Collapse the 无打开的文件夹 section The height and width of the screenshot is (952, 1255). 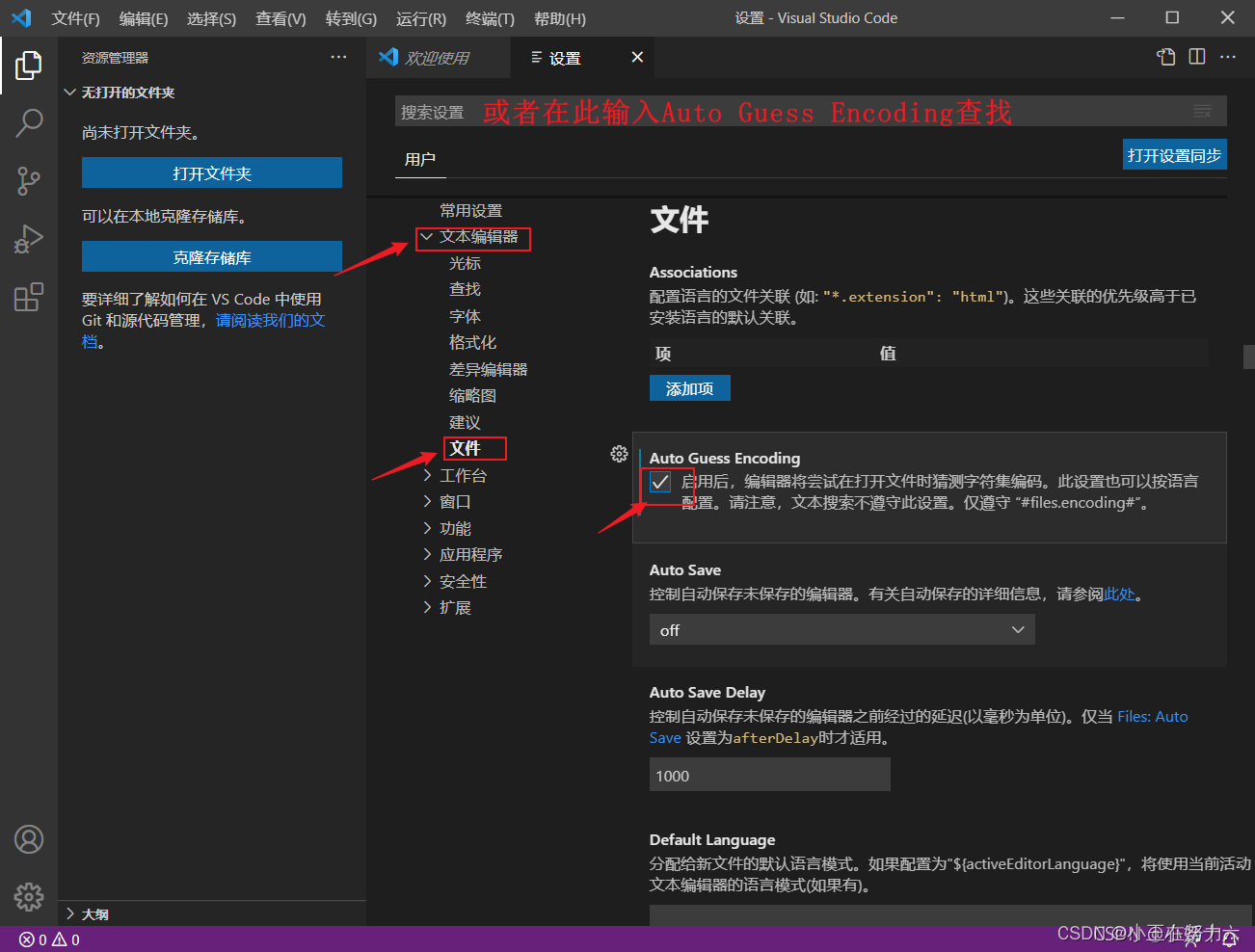(69, 93)
